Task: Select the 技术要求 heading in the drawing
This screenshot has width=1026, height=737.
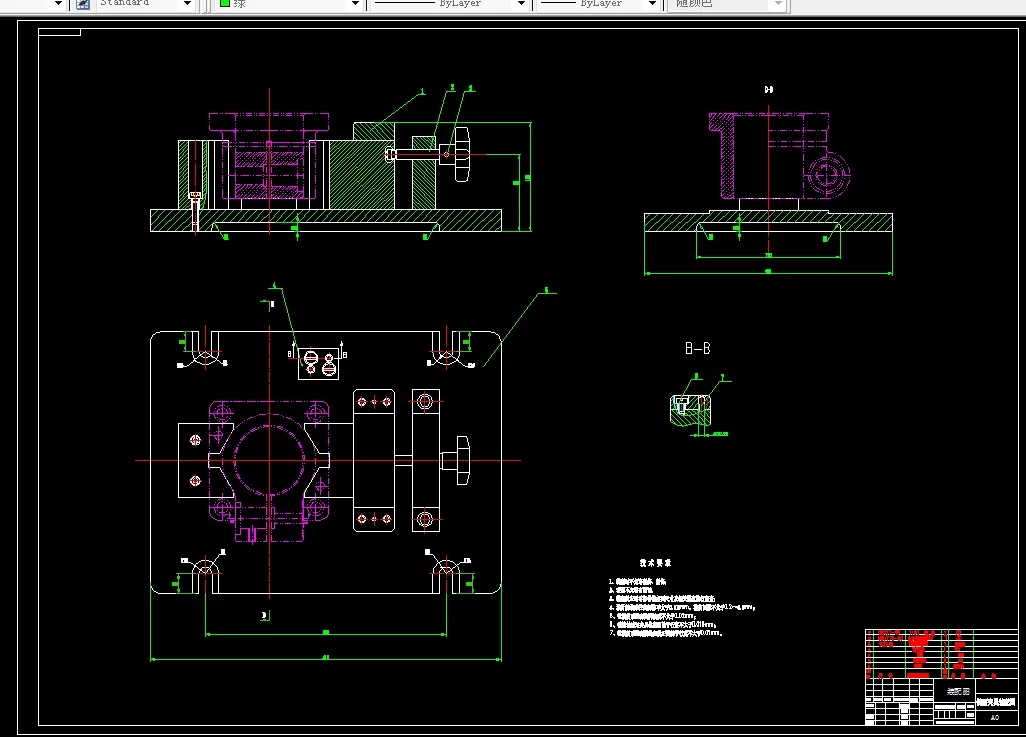Action: tap(655, 563)
